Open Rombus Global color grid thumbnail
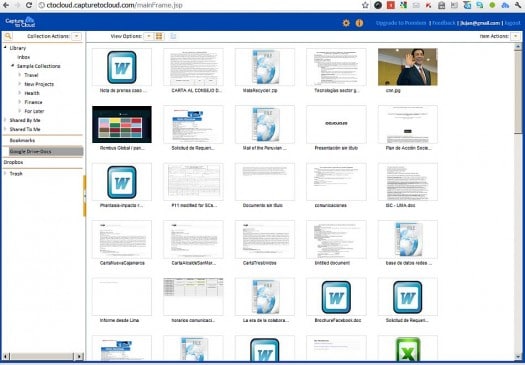Image resolution: width=525 pixels, height=365 pixels. pos(122,125)
